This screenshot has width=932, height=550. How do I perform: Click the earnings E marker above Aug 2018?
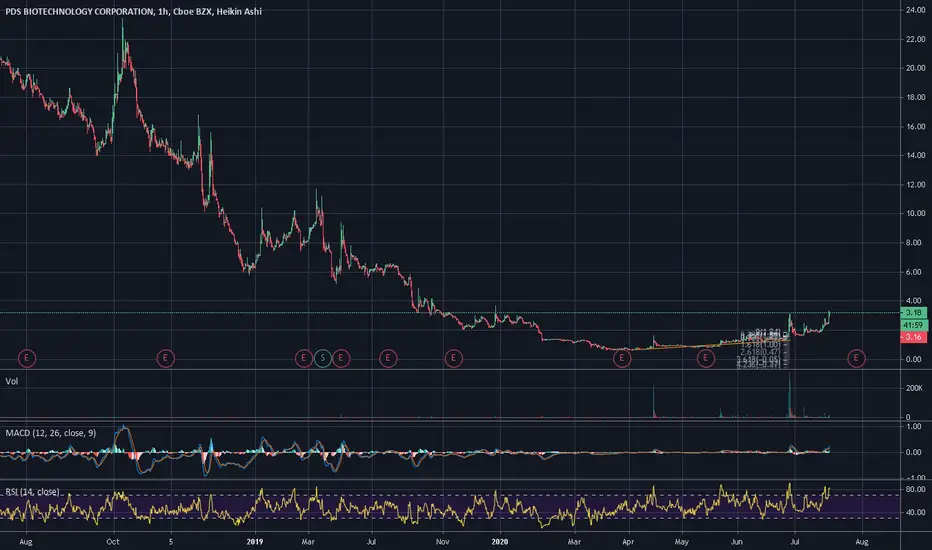pos(27,358)
